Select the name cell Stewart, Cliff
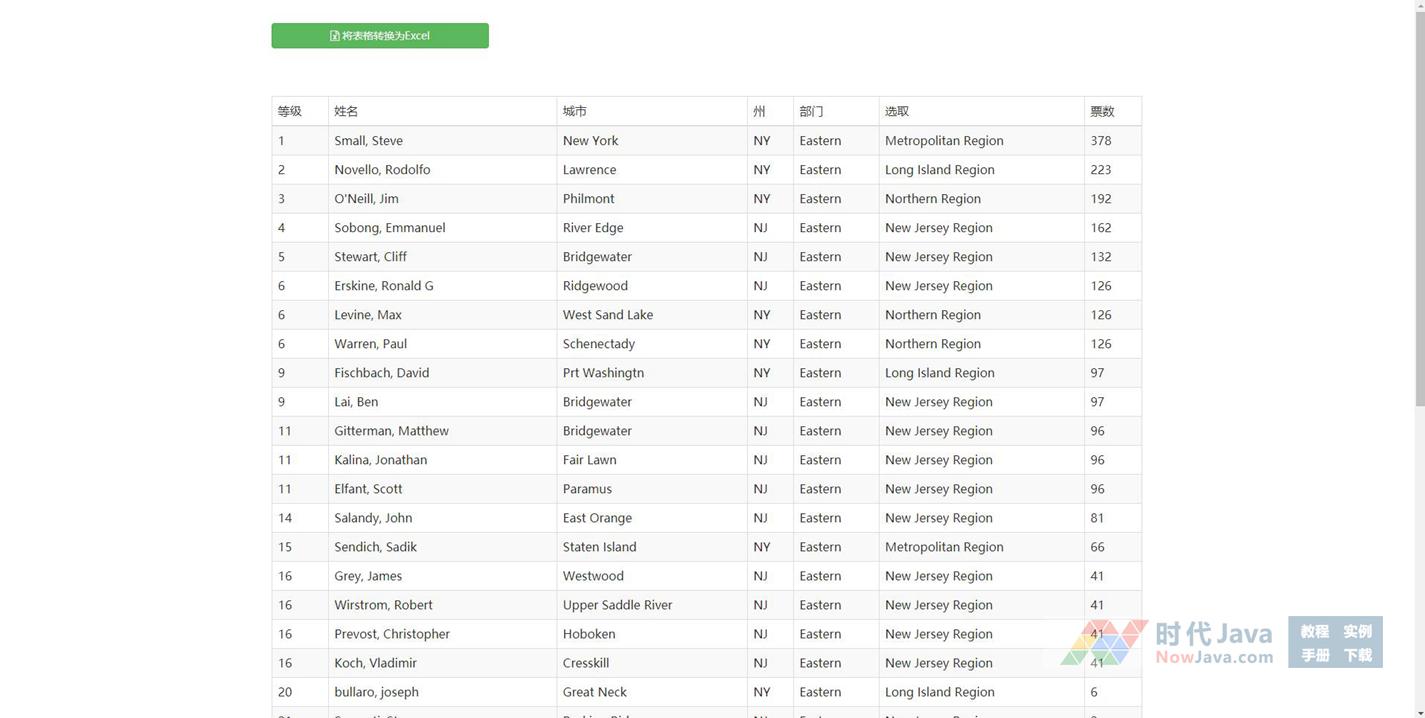This screenshot has width=1425, height=718. (442, 257)
